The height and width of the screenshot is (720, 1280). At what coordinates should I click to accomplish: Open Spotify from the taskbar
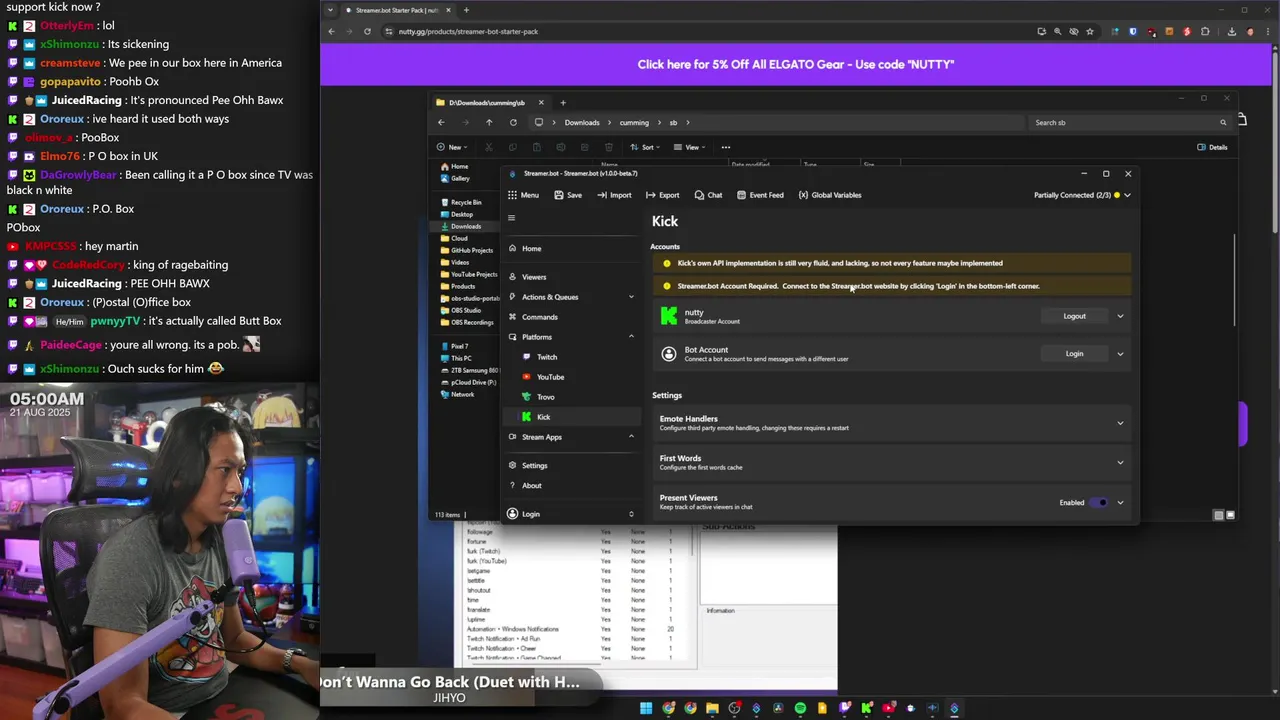click(800, 708)
